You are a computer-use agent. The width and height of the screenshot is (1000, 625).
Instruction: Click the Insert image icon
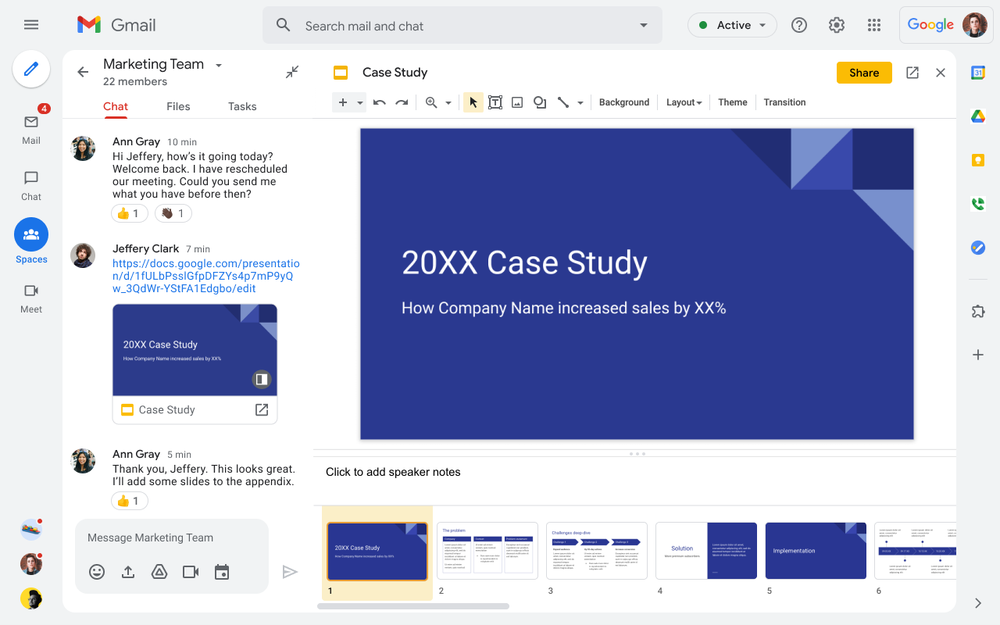517,102
